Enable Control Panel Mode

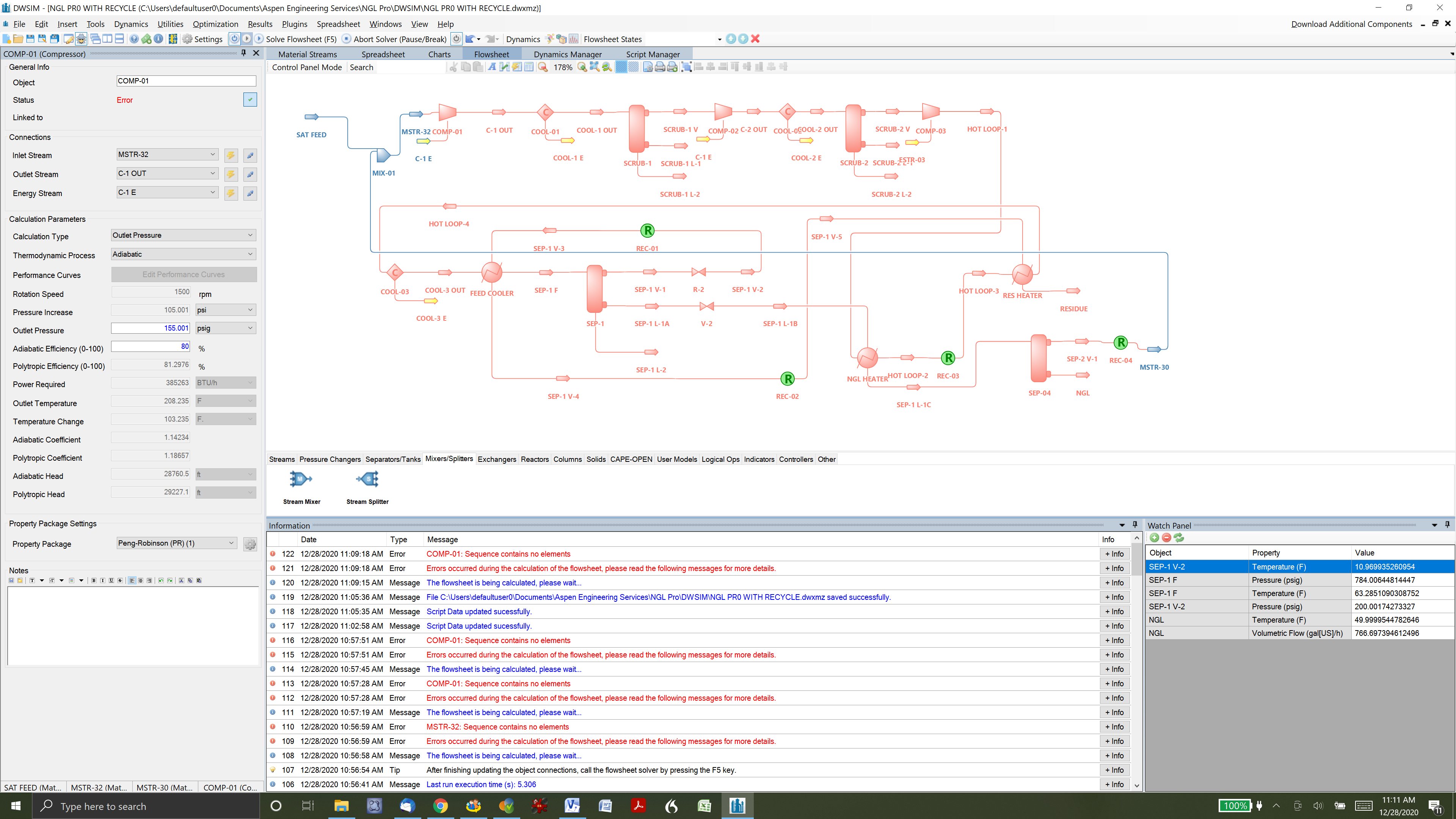[x=307, y=67]
